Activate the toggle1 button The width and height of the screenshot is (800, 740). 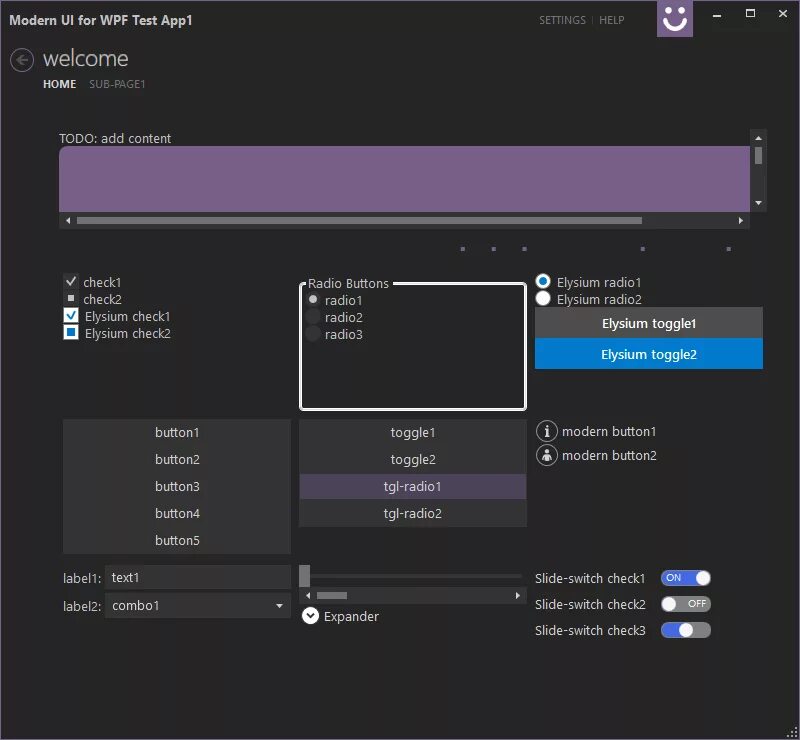tap(413, 433)
